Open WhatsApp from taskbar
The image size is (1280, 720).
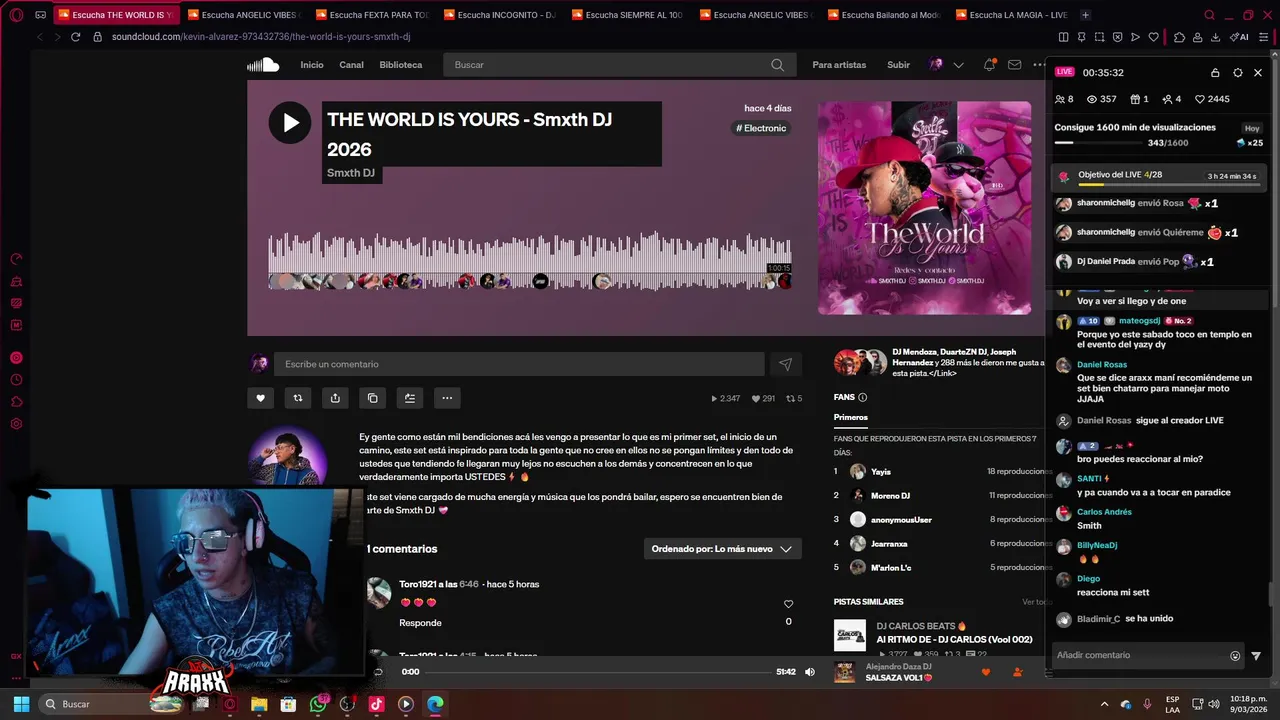pyautogui.click(x=318, y=704)
